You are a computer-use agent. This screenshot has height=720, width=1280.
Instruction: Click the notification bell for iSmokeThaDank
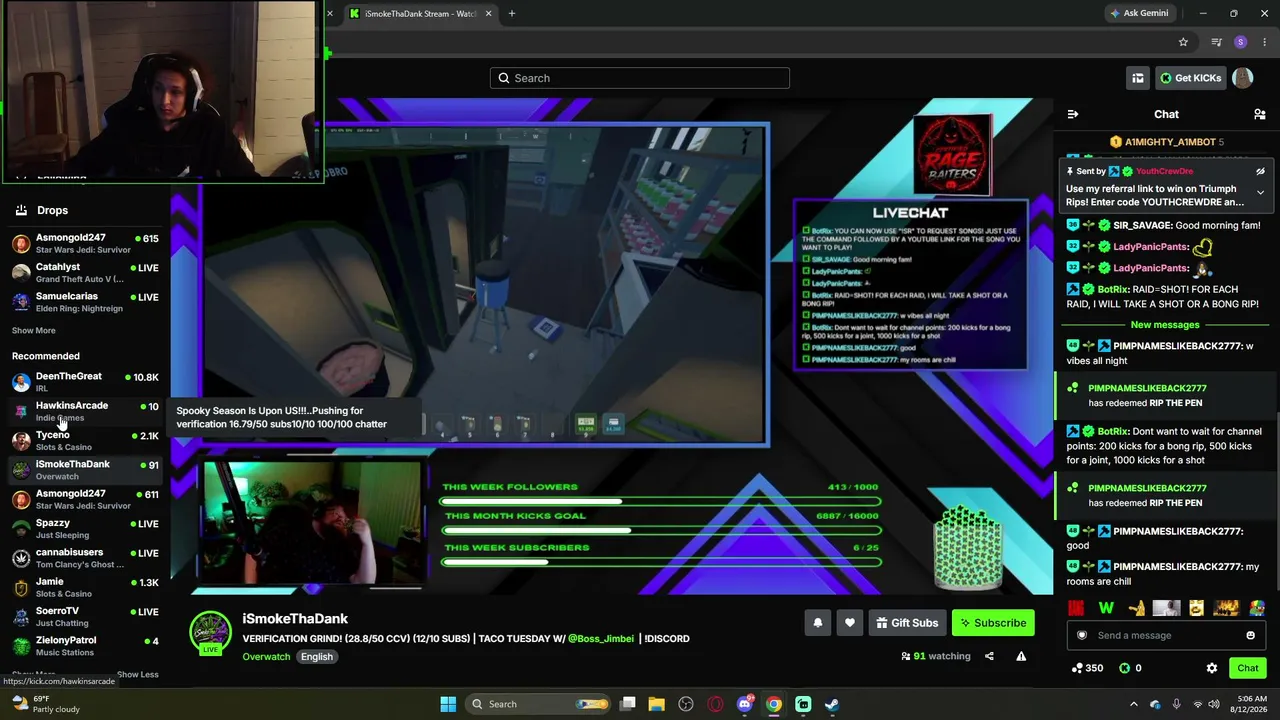(x=818, y=623)
